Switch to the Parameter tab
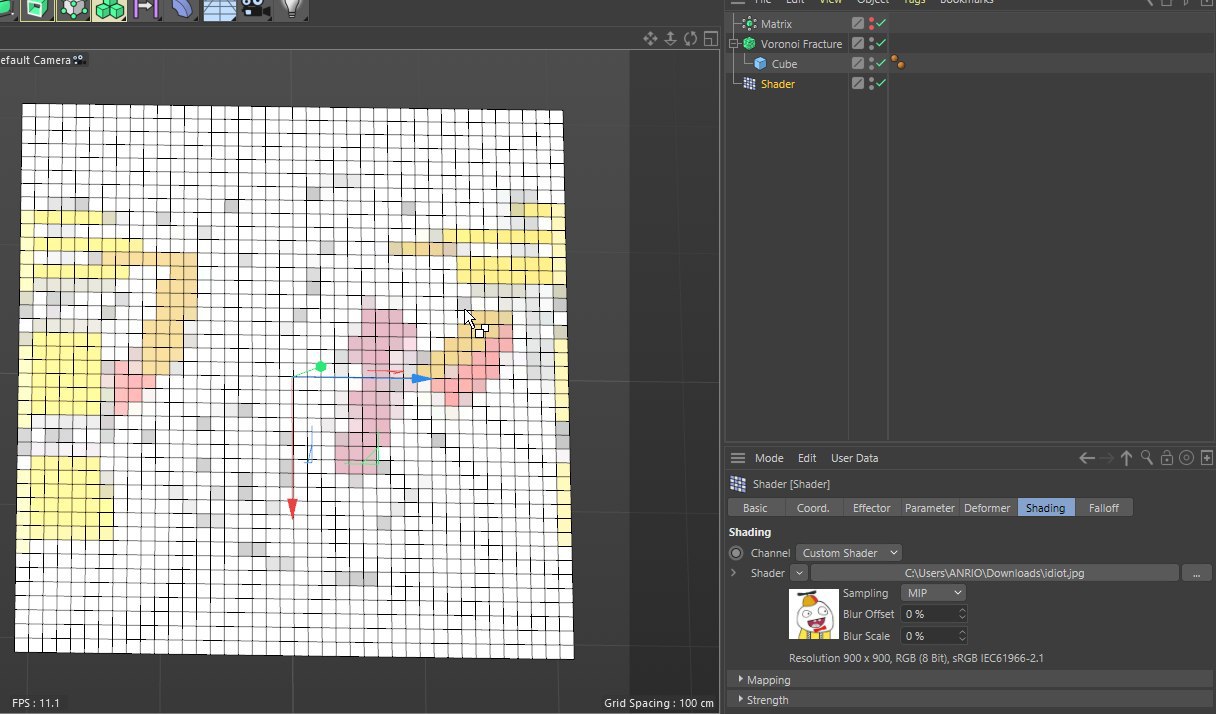This screenshot has height=714, width=1216. pos(930,508)
